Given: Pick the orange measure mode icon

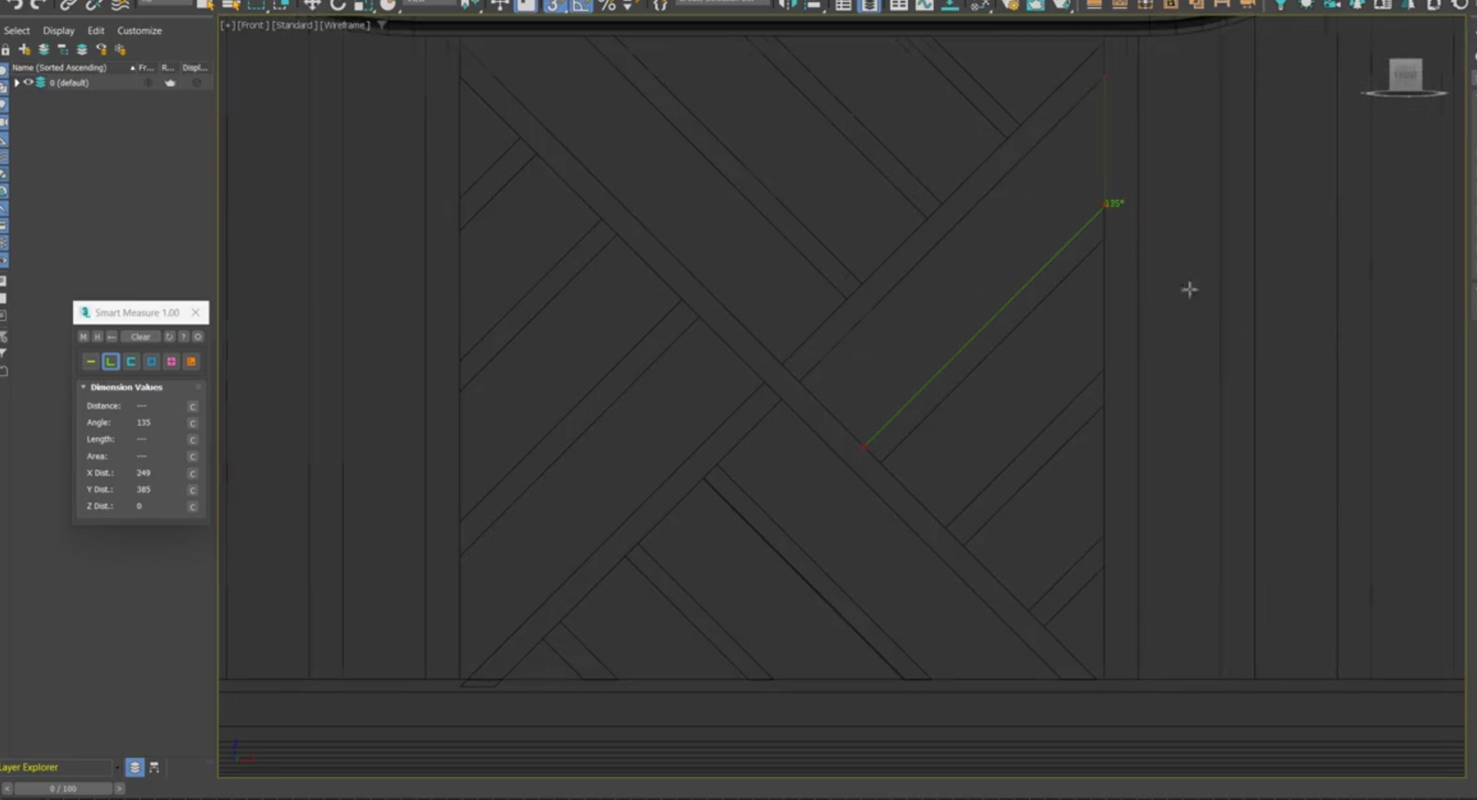Looking at the screenshot, I should (x=191, y=361).
